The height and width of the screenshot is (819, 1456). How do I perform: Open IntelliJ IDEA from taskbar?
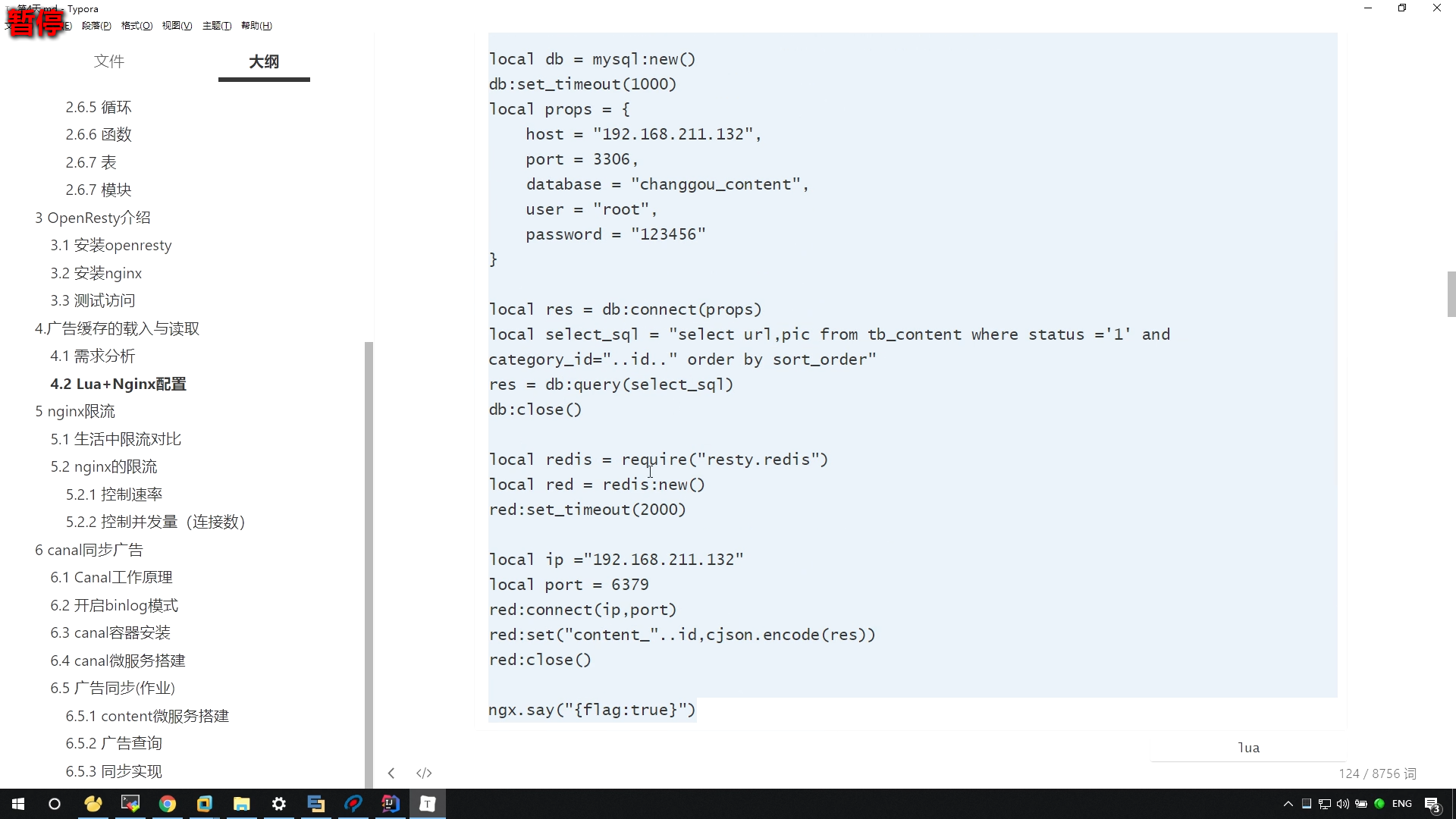pyautogui.click(x=391, y=804)
